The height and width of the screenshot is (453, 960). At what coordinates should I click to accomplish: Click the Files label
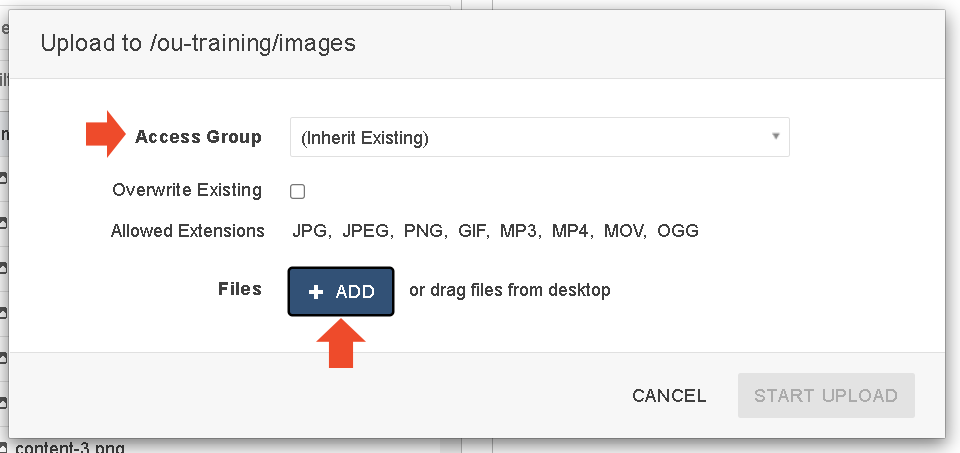[239, 289]
